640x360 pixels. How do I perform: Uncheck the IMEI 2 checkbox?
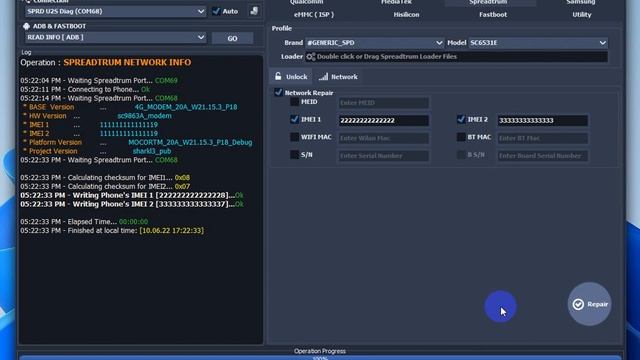[461, 119]
